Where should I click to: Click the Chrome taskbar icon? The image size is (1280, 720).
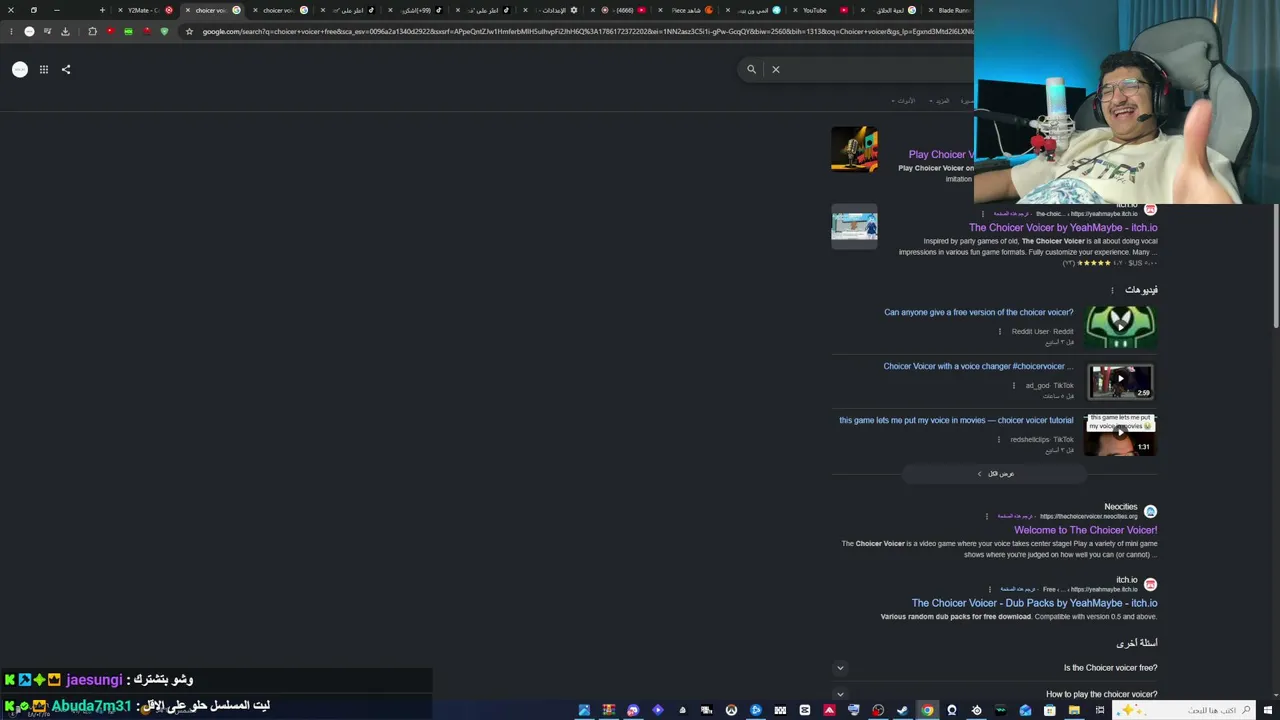pyautogui.click(x=927, y=711)
